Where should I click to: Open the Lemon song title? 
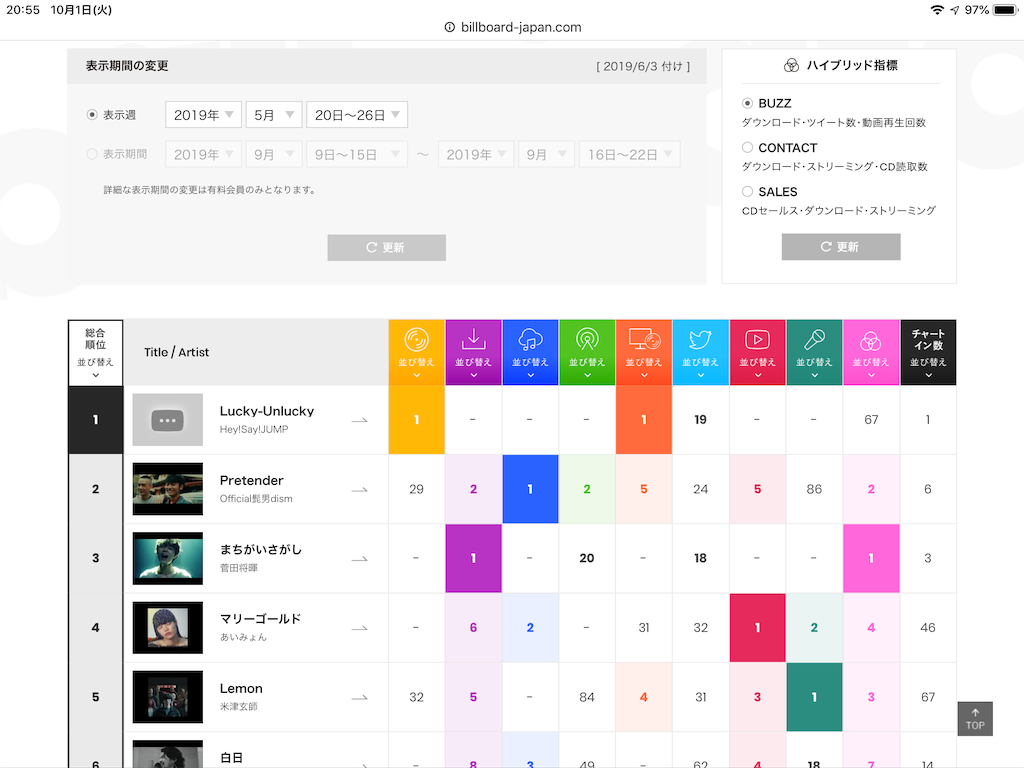tap(241, 688)
